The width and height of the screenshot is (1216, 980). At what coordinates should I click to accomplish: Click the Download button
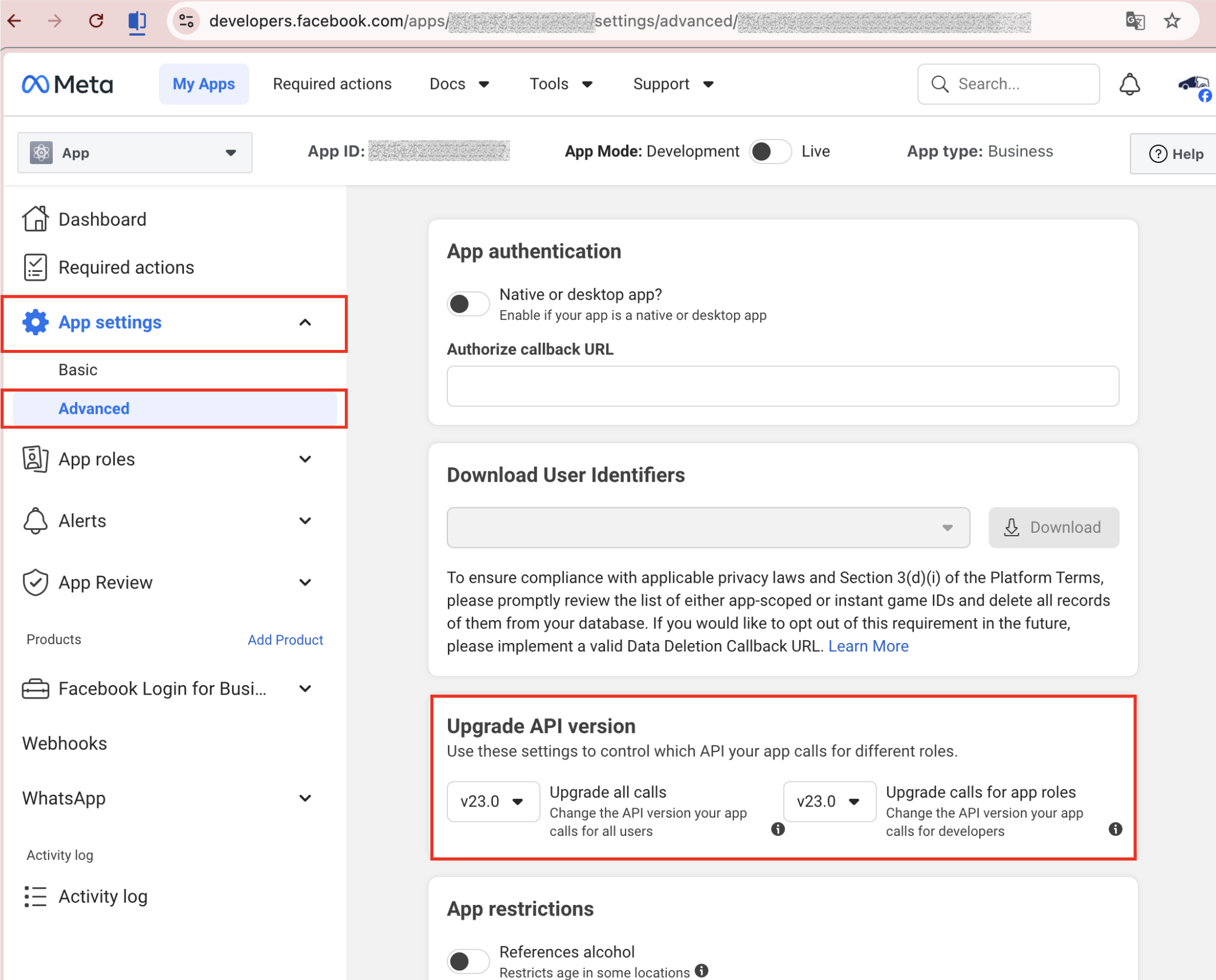coord(1054,528)
